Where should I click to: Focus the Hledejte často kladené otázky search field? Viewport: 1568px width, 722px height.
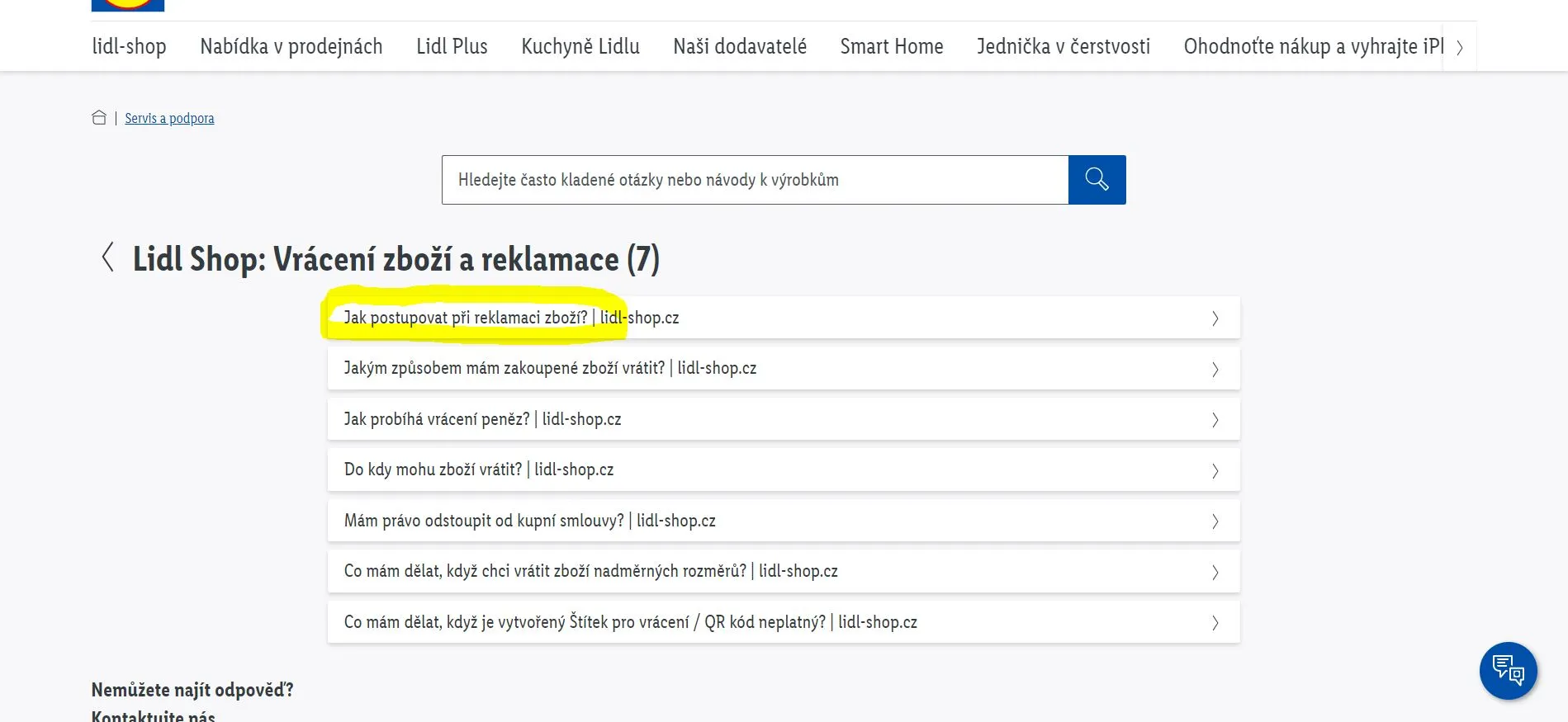click(x=755, y=179)
